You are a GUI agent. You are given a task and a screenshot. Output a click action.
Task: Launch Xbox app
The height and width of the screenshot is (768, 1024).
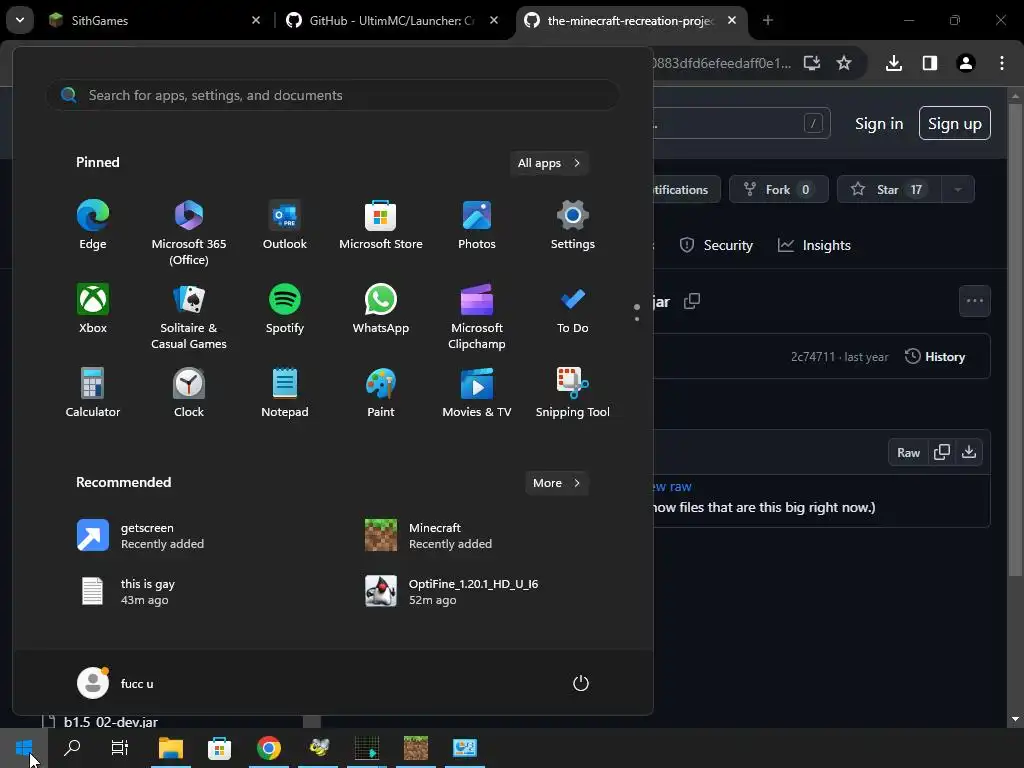pyautogui.click(x=93, y=309)
